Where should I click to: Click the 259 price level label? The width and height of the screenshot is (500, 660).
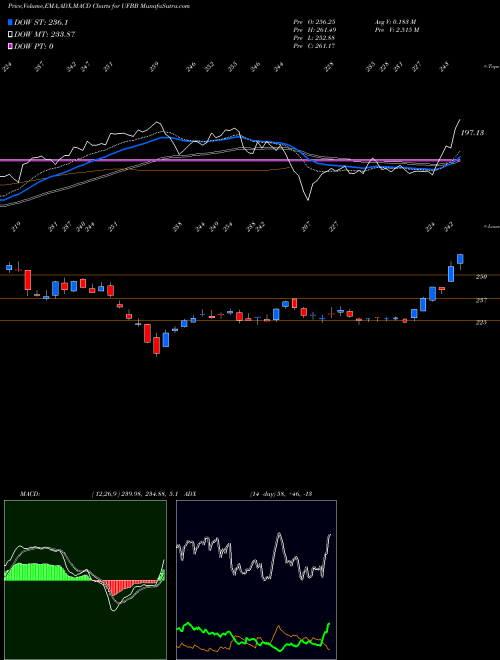click(481, 277)
